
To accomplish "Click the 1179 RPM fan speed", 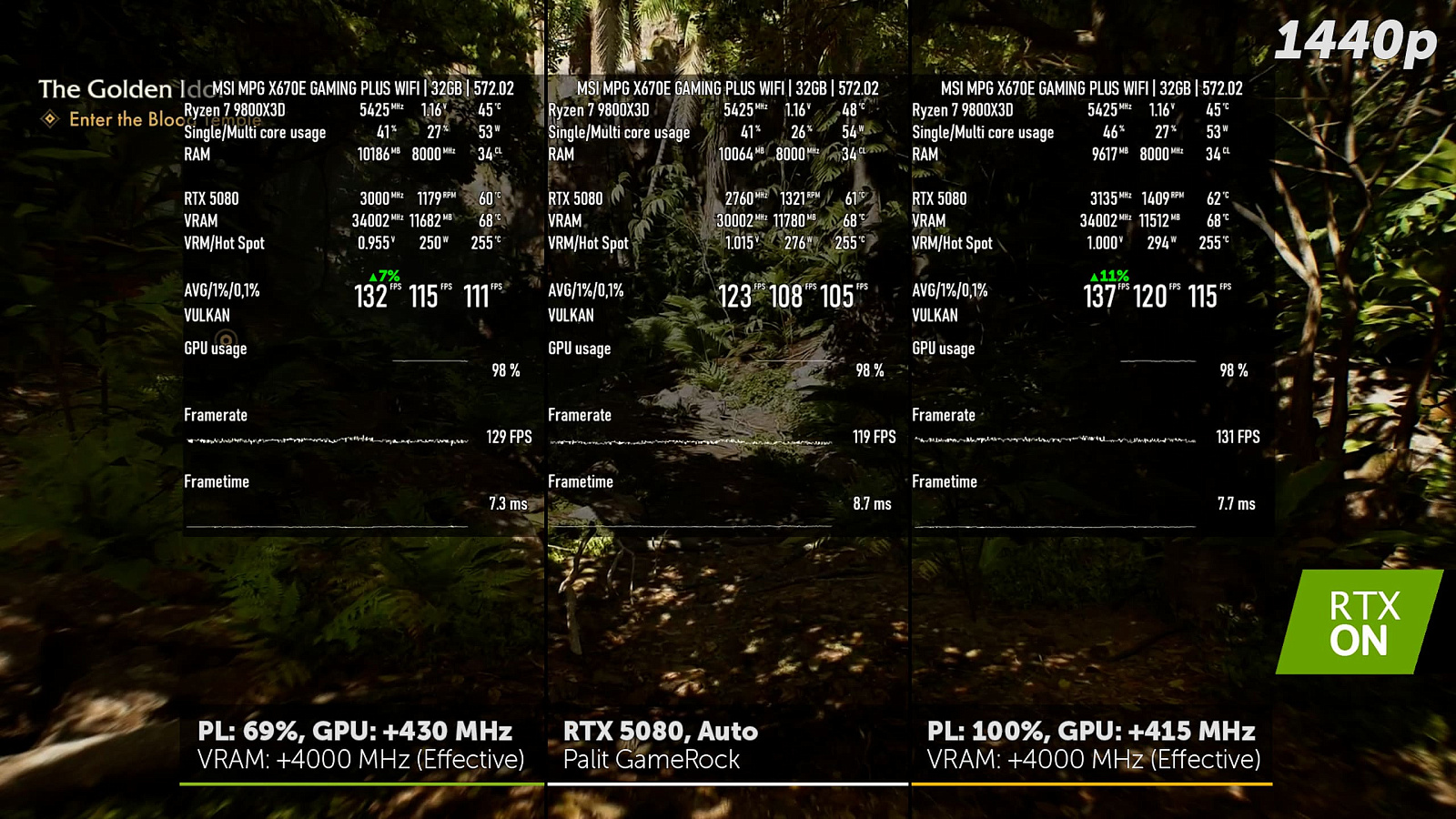I will click(437, 198).
